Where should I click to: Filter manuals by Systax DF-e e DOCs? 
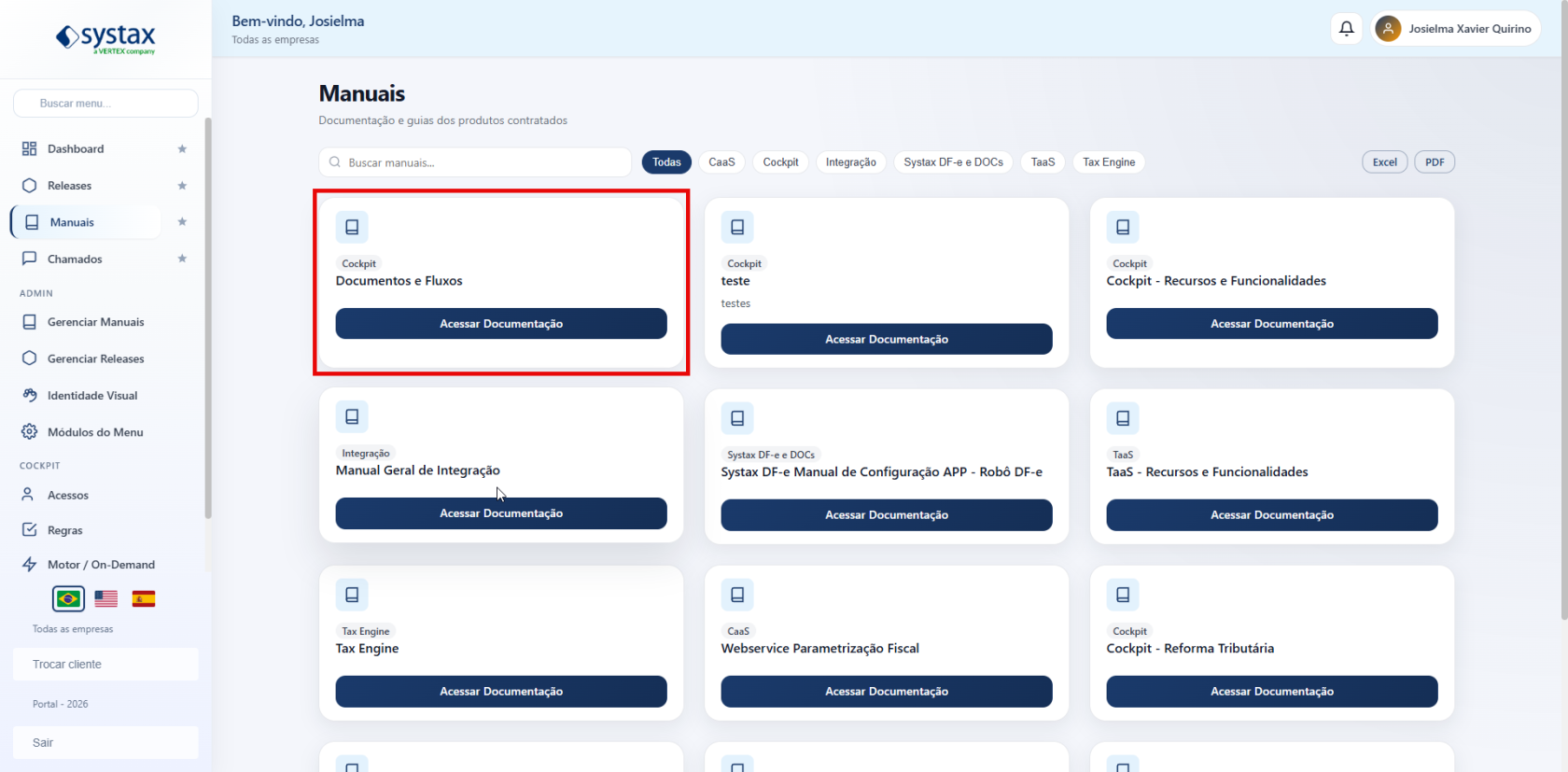(953, 162)
